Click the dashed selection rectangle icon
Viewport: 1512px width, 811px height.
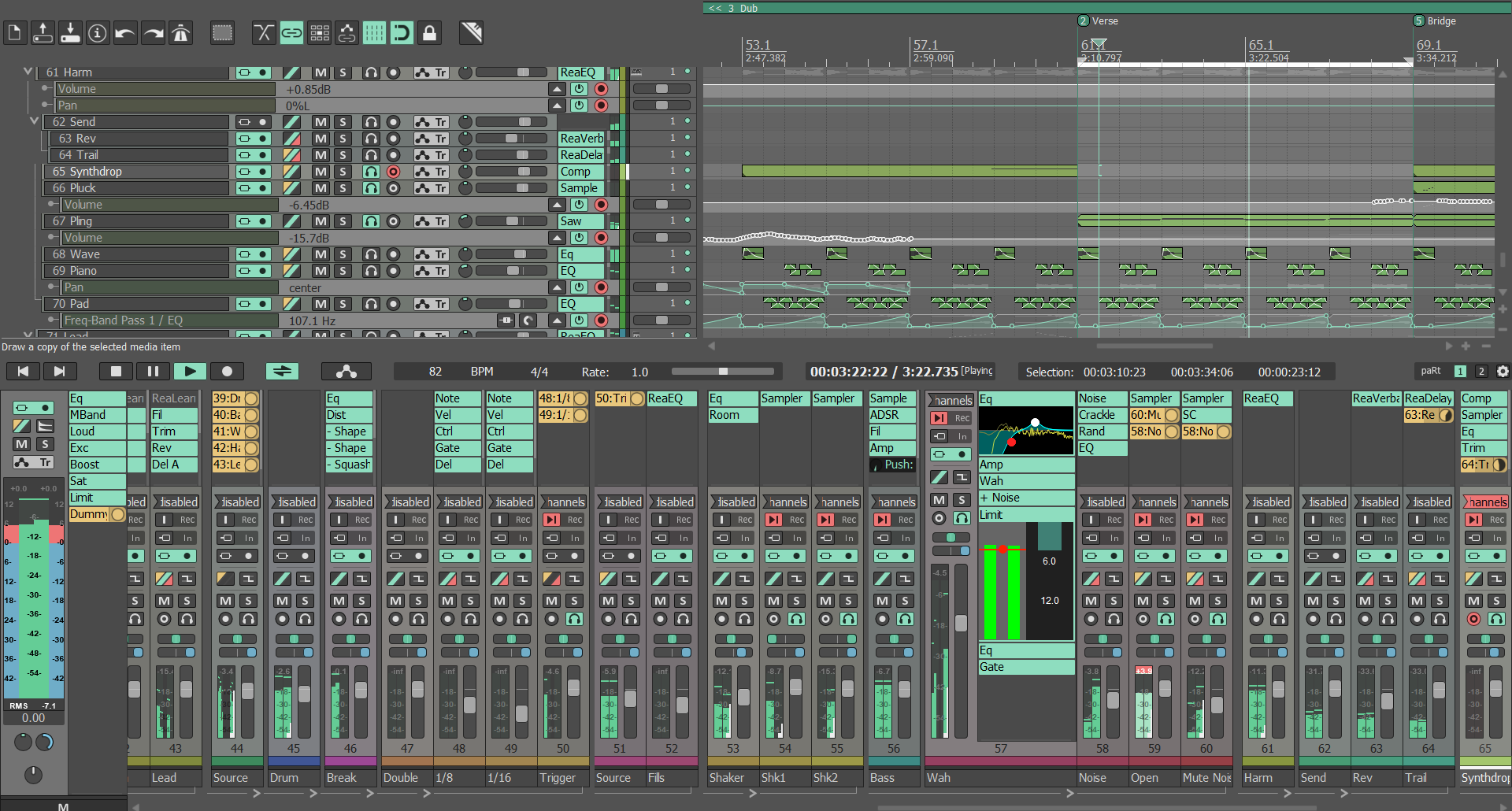(x=223, y=33)
